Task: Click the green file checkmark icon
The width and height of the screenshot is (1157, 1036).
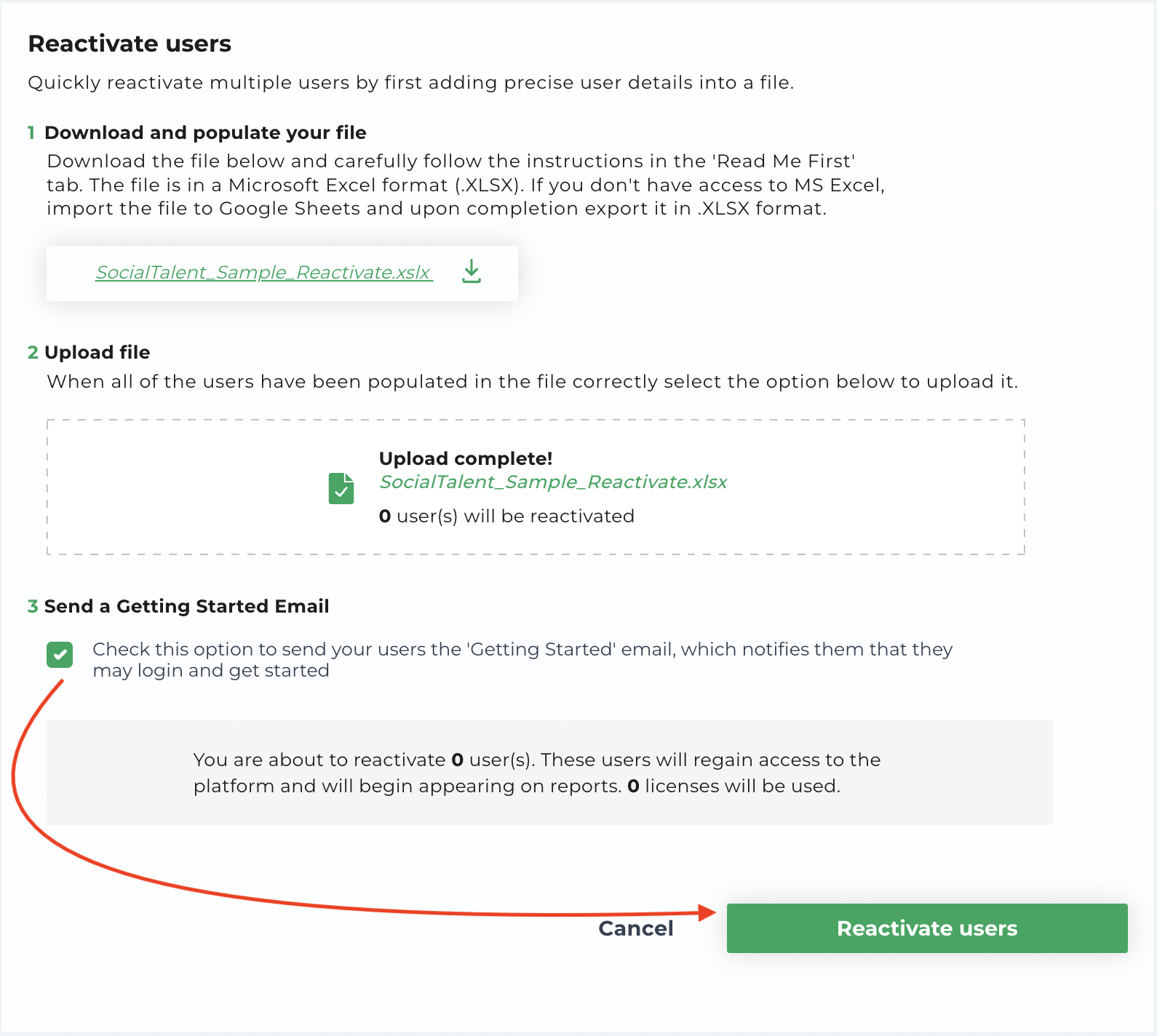Action: pos(341,488)
